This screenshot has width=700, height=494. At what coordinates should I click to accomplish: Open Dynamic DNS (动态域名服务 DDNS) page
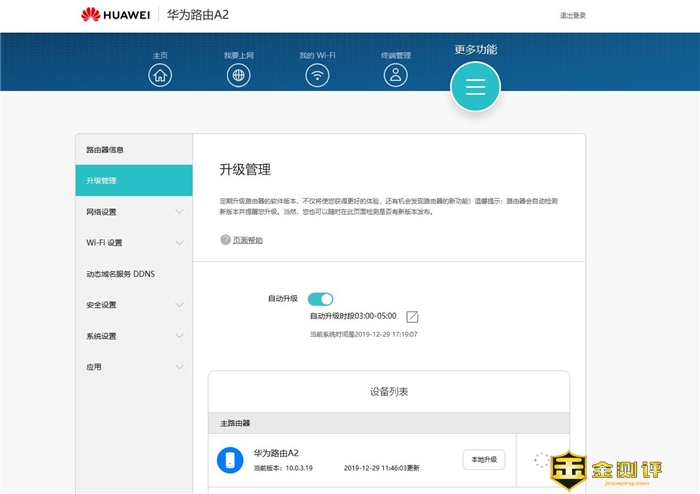(133, 274)
